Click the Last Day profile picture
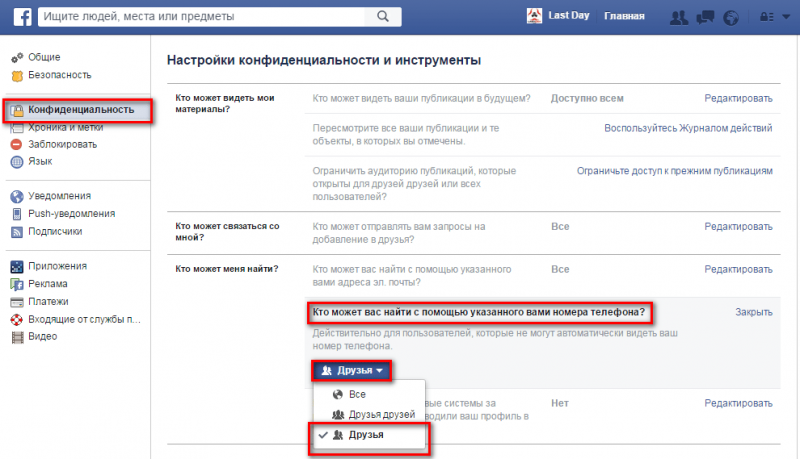800x459 pixels. pyautogui.click(x=534, y=16)
